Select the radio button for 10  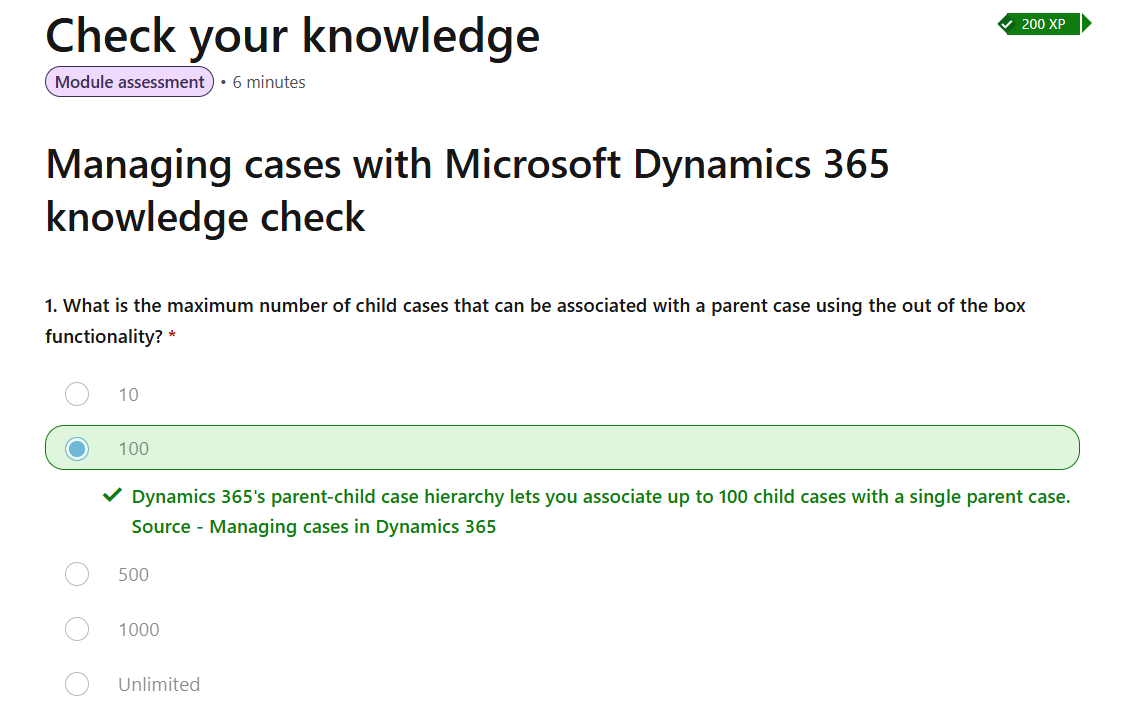click(77, 394)
